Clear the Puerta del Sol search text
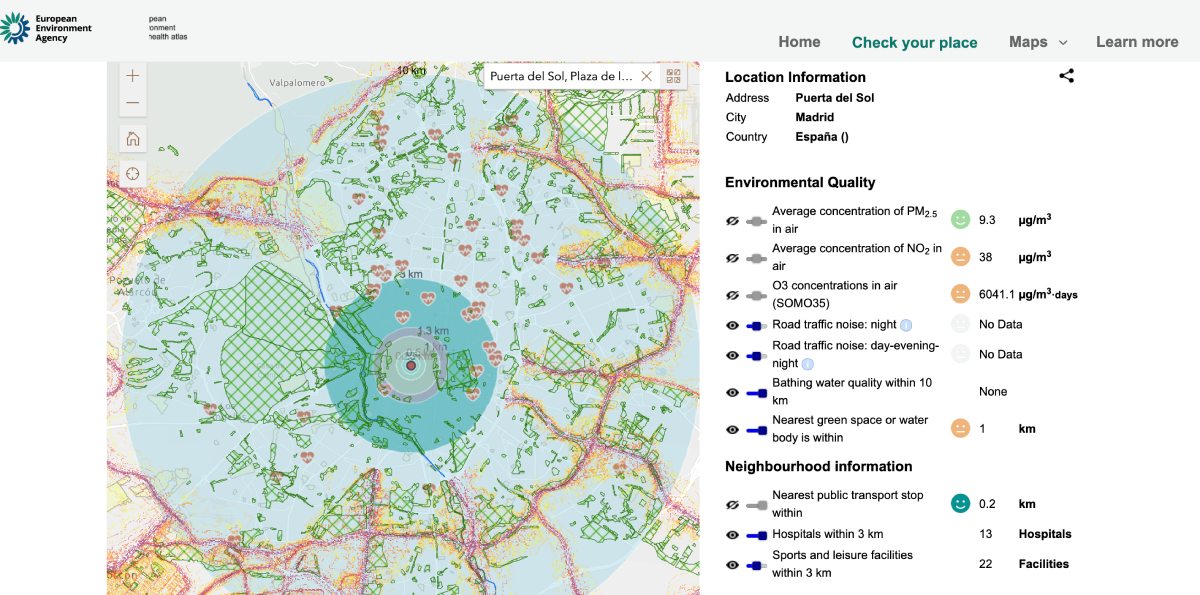Screen dimensions: 1200x595 coord(646,76)
